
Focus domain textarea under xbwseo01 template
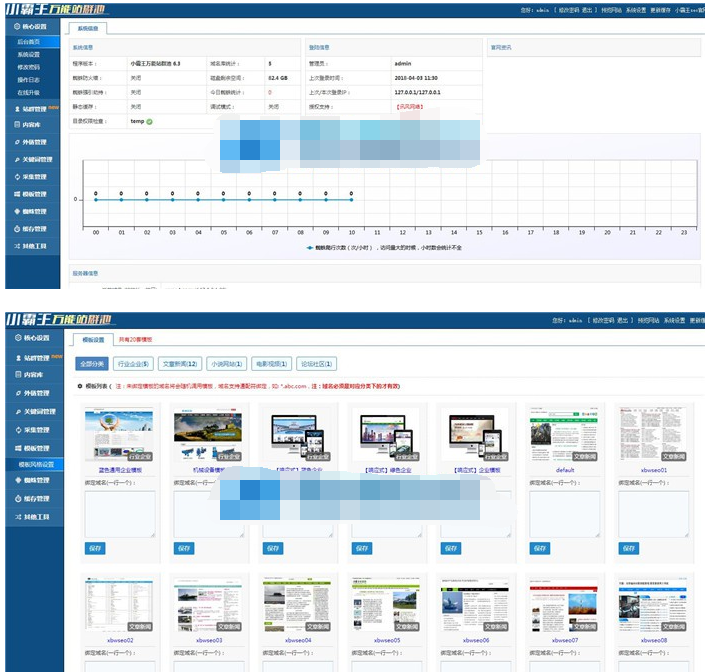[x=654, y=514]
